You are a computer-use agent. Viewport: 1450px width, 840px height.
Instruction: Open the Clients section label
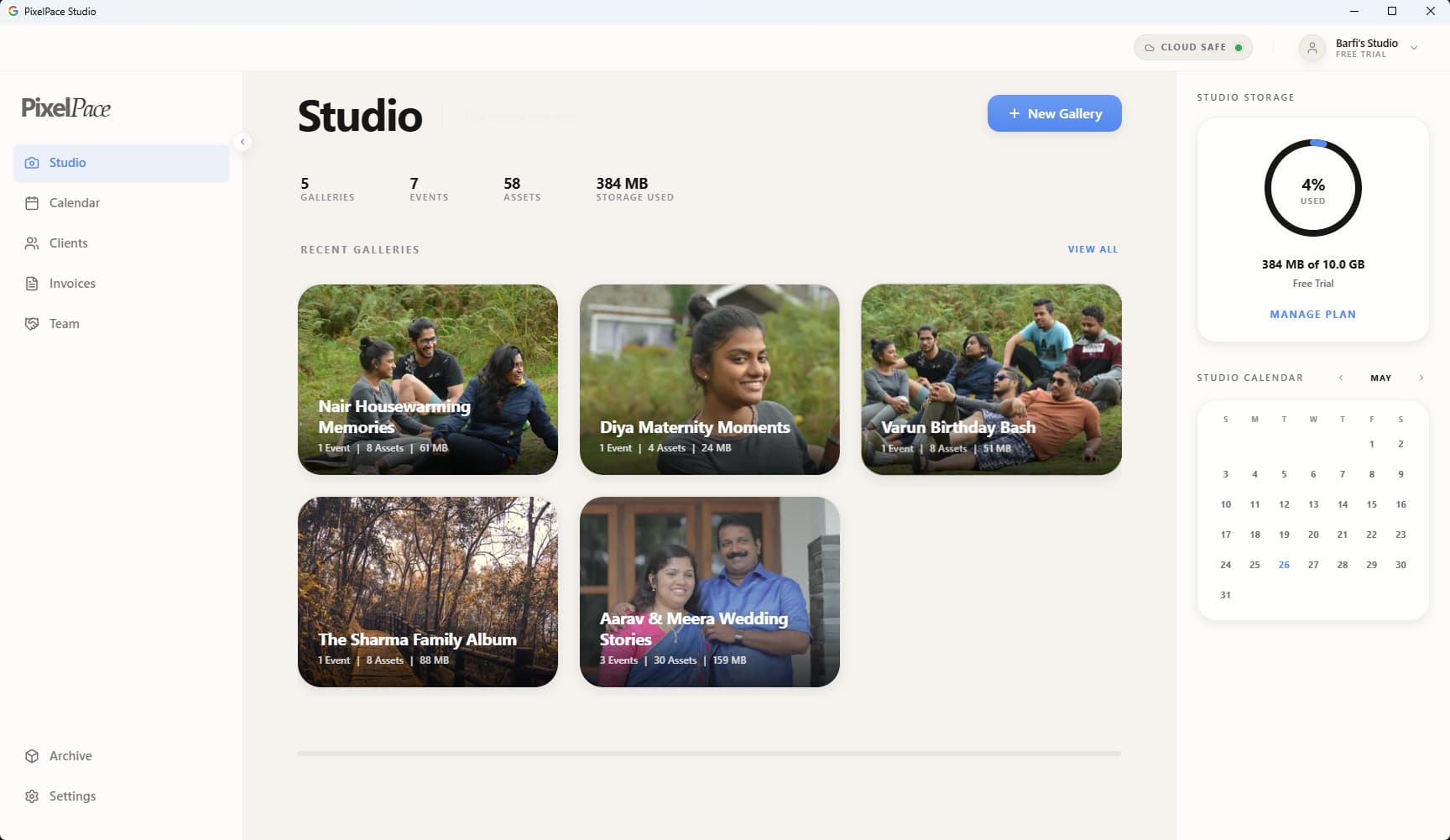tap(69, 243)
